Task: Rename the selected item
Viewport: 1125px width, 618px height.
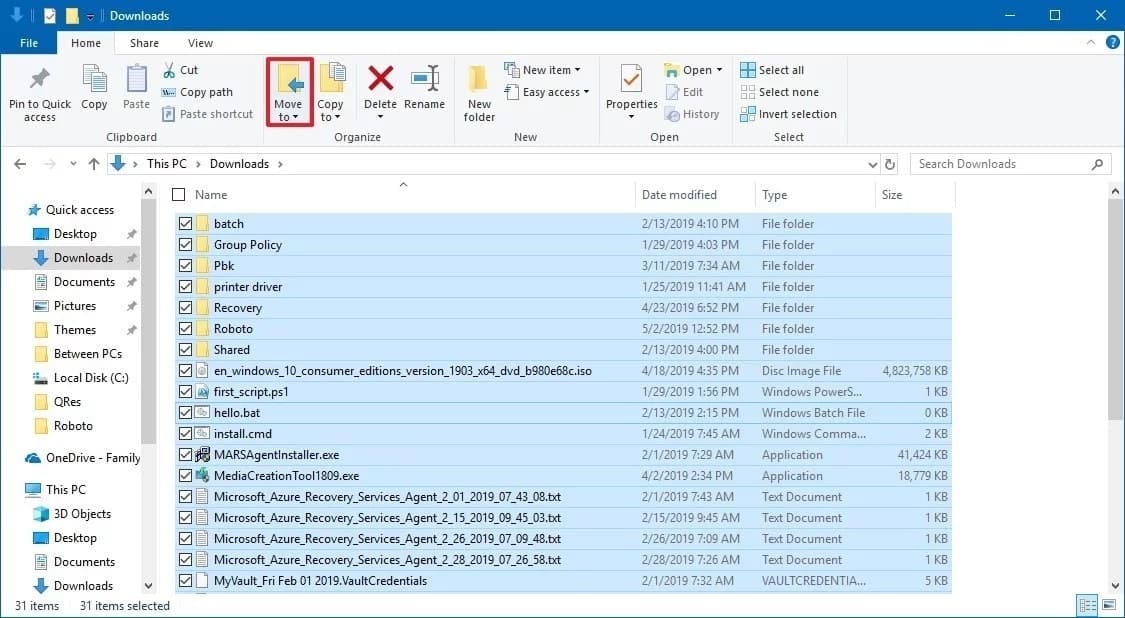Action: tap(425, 90)
